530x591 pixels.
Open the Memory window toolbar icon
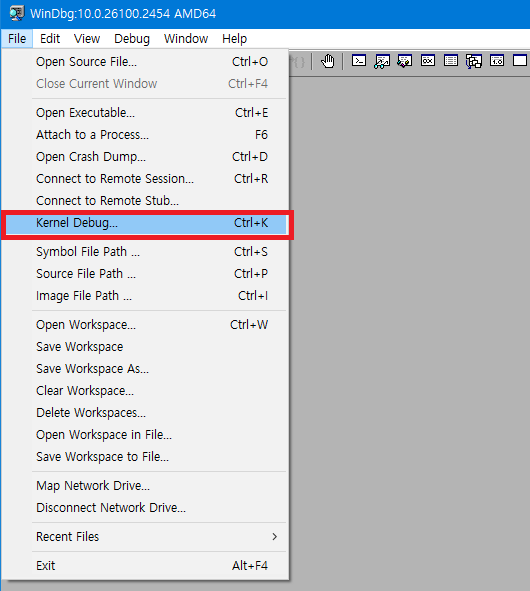[451, 61]
